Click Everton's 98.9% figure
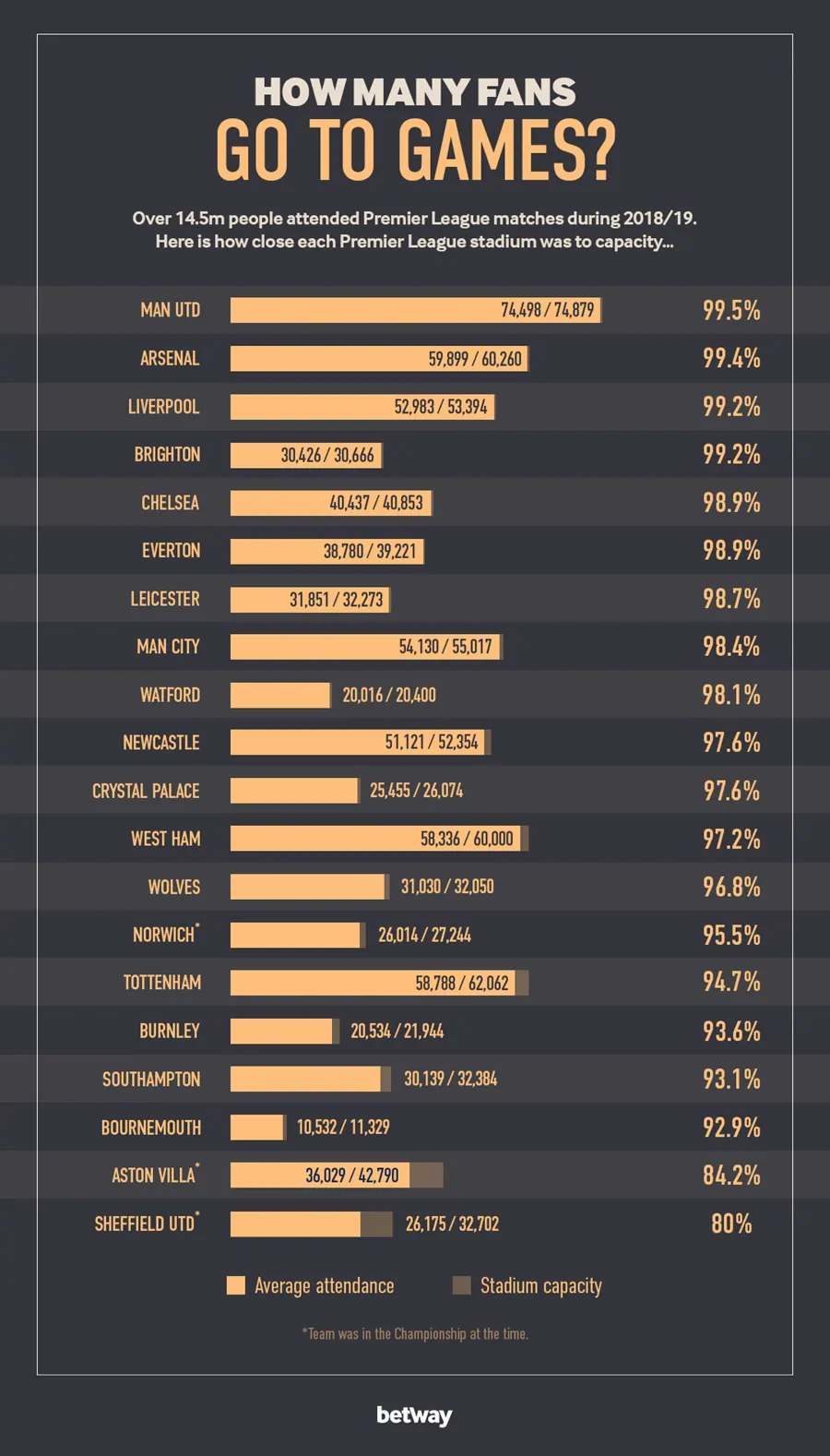The image size is (830, 1456). (731, 551)
